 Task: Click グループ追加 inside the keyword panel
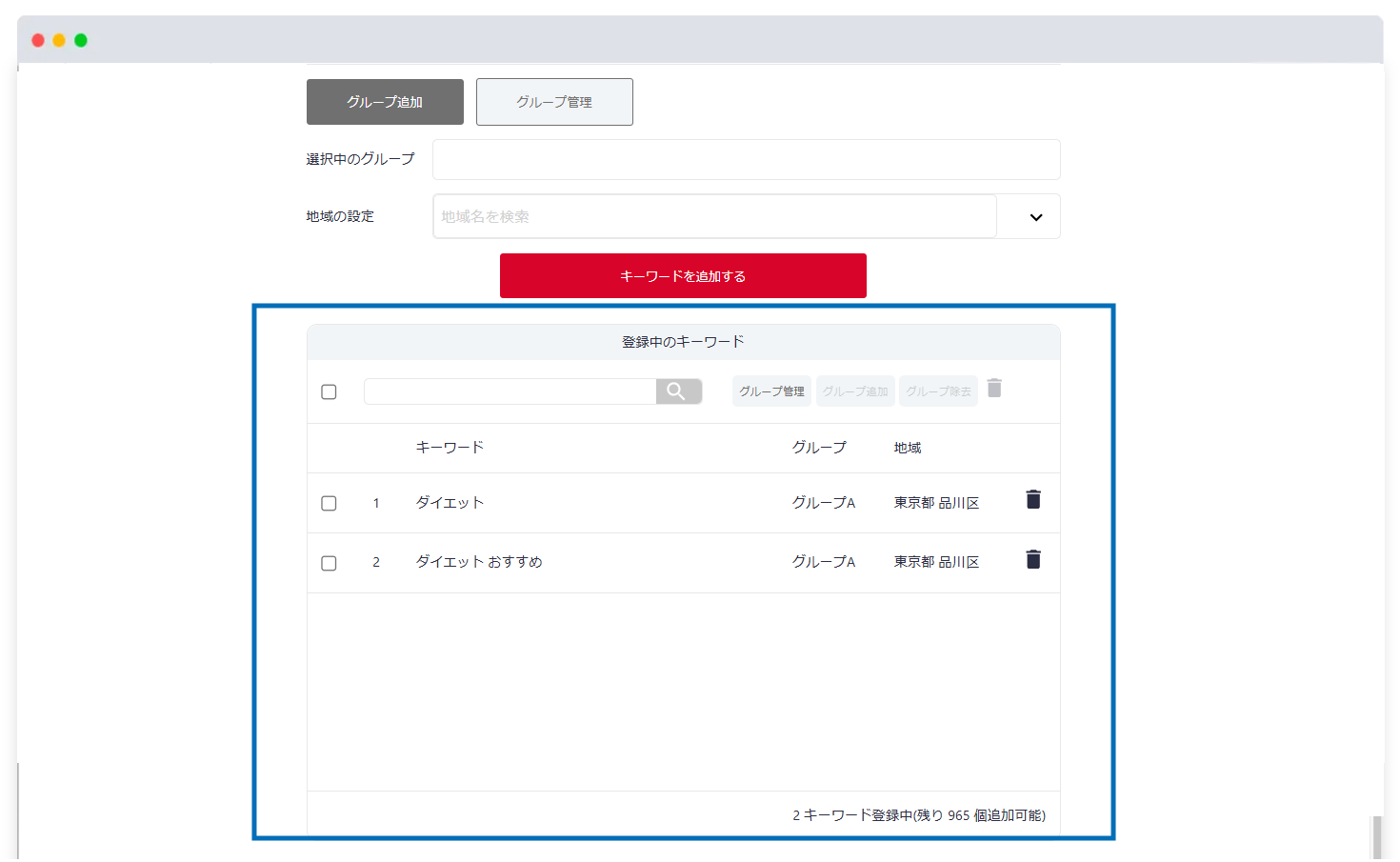(854, 391)
